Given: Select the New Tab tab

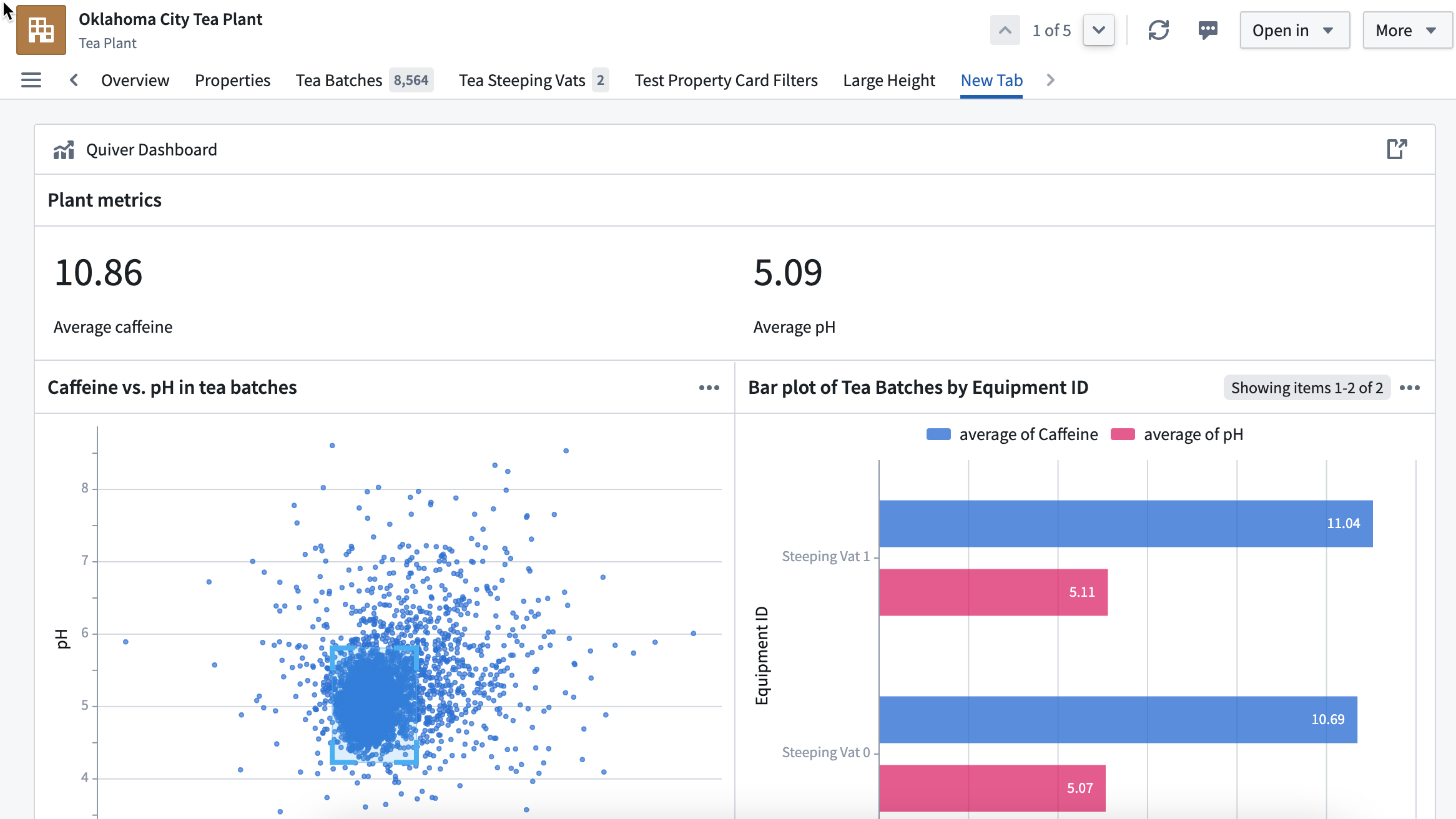Looking at the screenshot, I should (991, 80).
